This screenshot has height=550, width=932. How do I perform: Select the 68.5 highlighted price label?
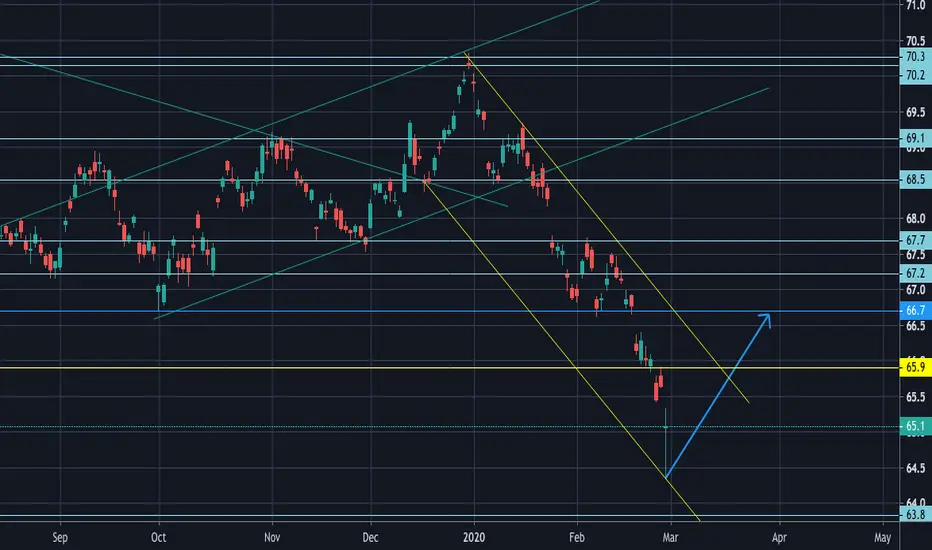tap(915, 179)
